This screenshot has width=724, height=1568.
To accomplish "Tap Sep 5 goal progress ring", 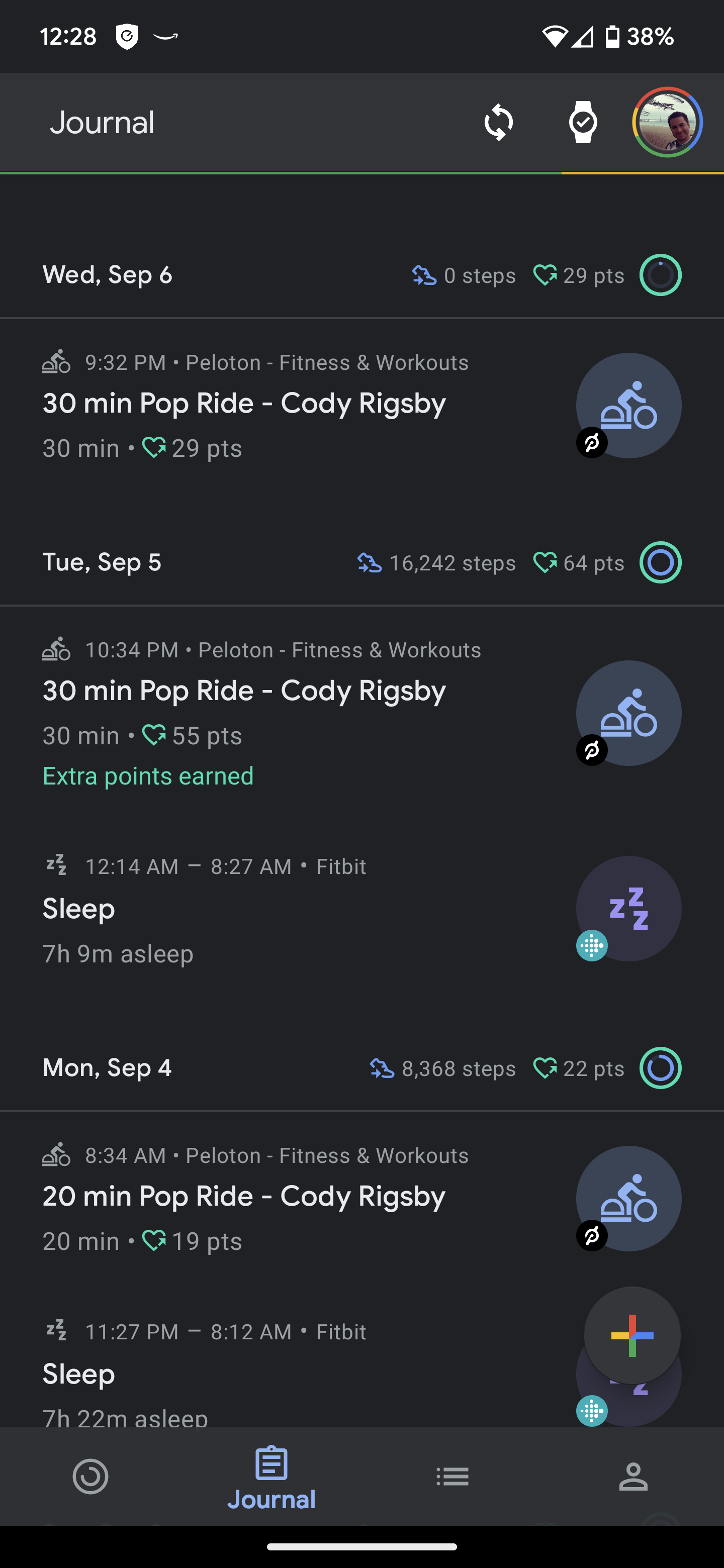I will 660,562.
